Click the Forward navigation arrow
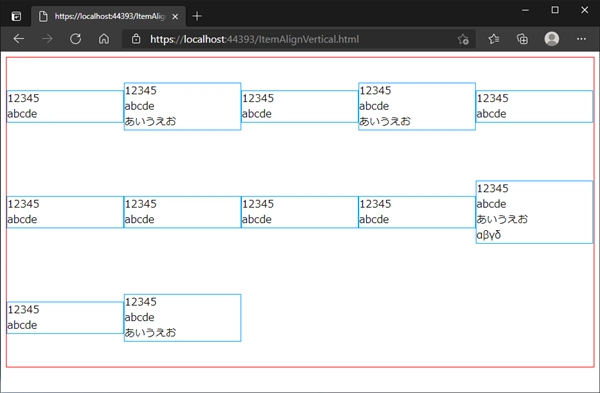The width and height of the screenshot is (600, 393). [47, 39]
